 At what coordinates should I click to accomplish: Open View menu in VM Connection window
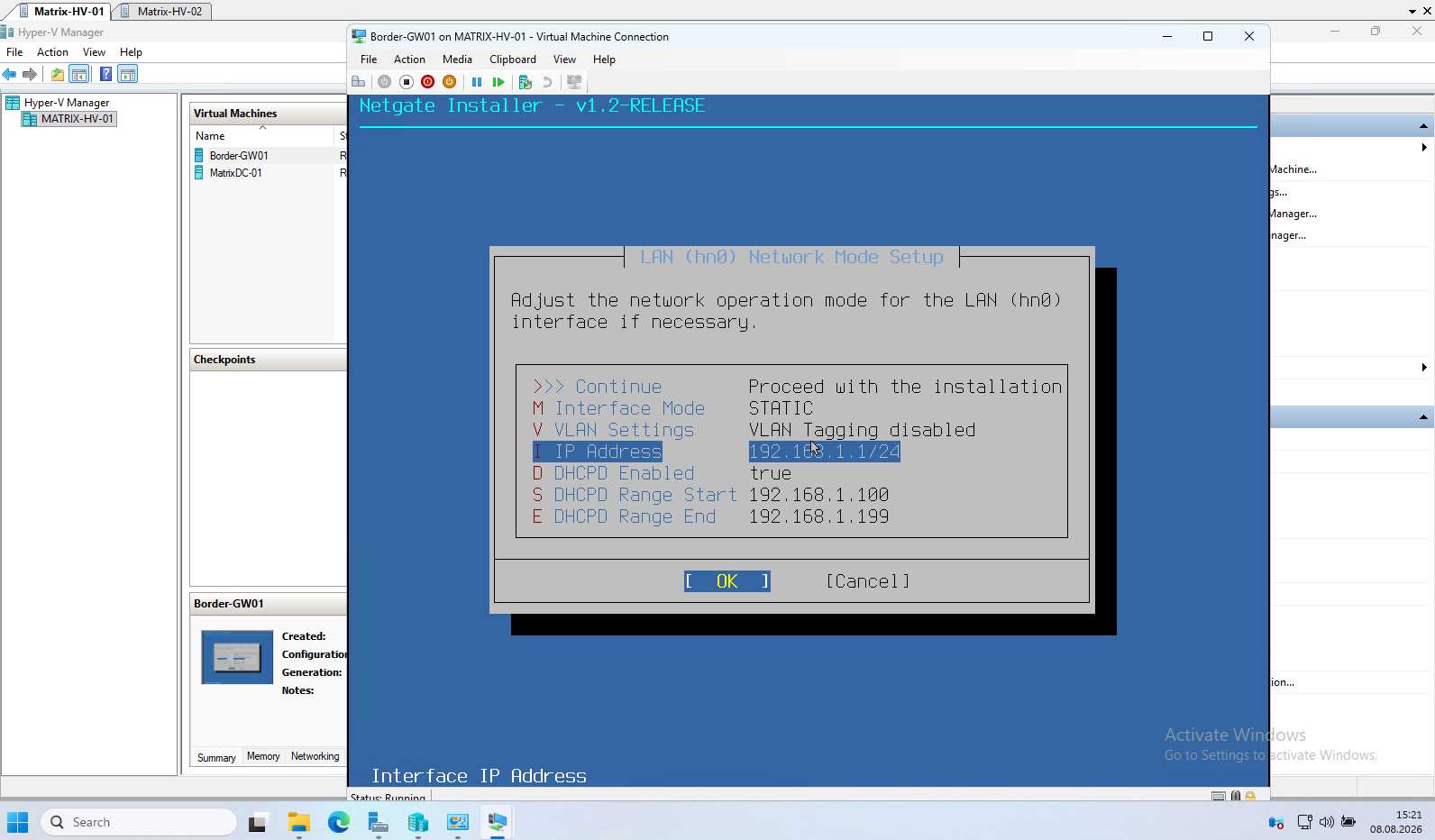click(x=564, y=59)
